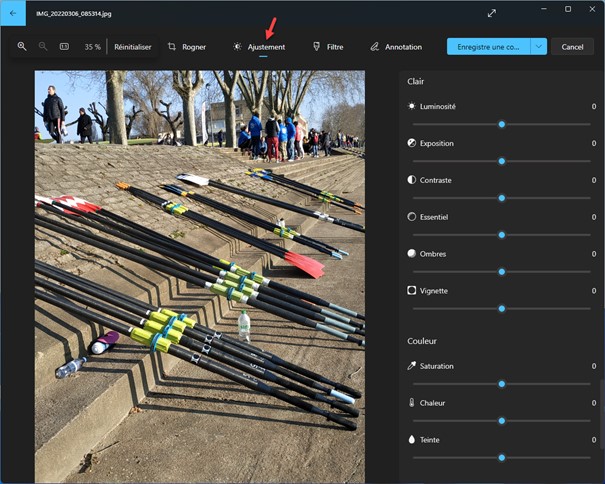Image resolution: width=605 pixels, height=484 pixels.
Task: Click the Essentiel slider handle
Action: [x=502, y=235]
